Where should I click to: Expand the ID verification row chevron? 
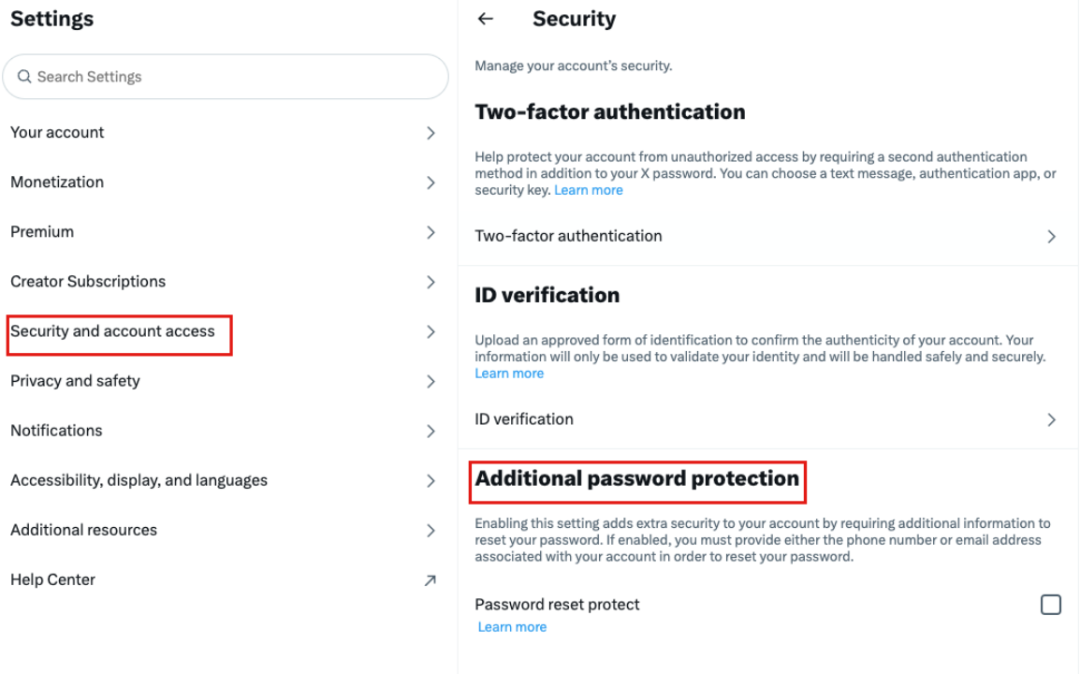tap(1051, 420)
